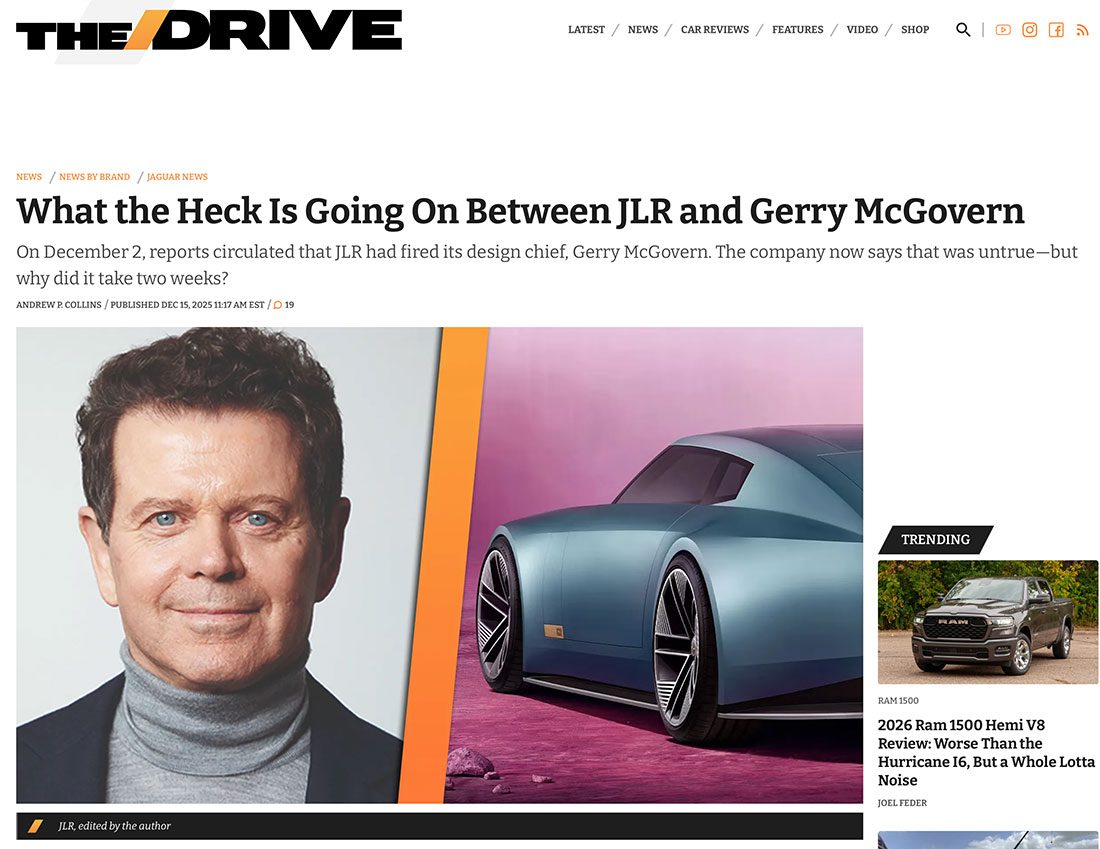
Task: Go to the Video section
Action: pyautogui.click(x=862, y=29)
